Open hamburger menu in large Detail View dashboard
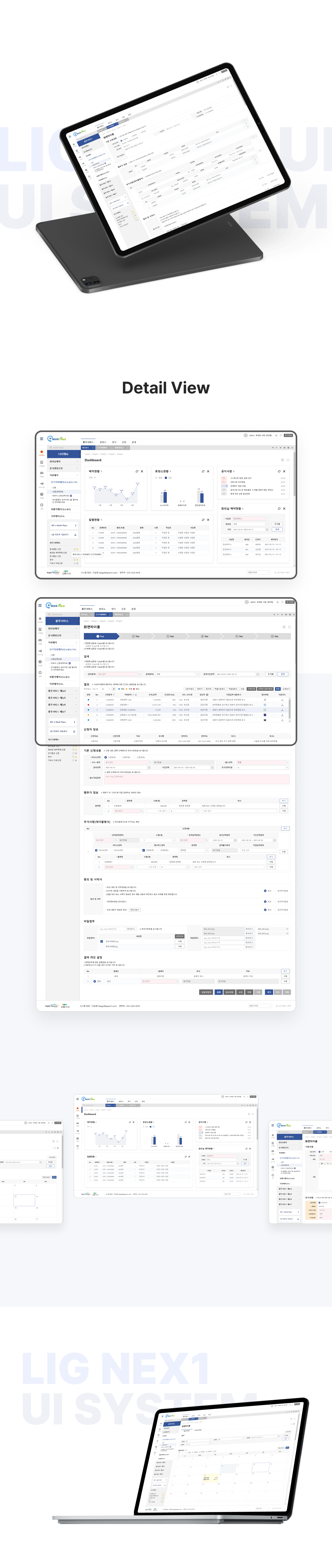The height and width of the screenshot is (1568, 332). (42, 439)
